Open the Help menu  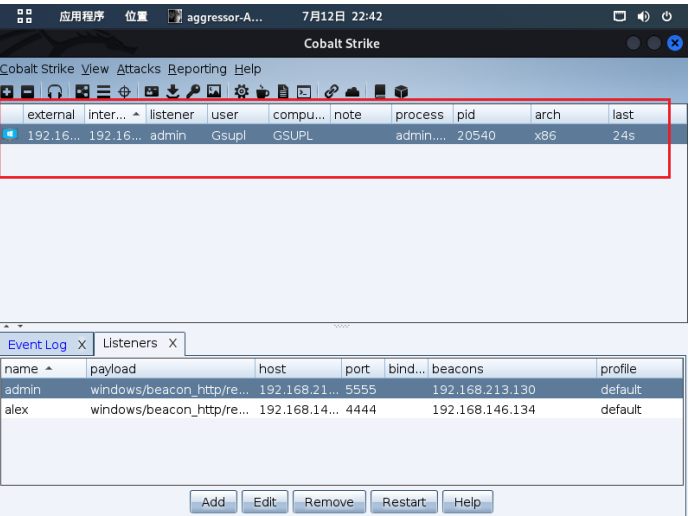point(248,69)
